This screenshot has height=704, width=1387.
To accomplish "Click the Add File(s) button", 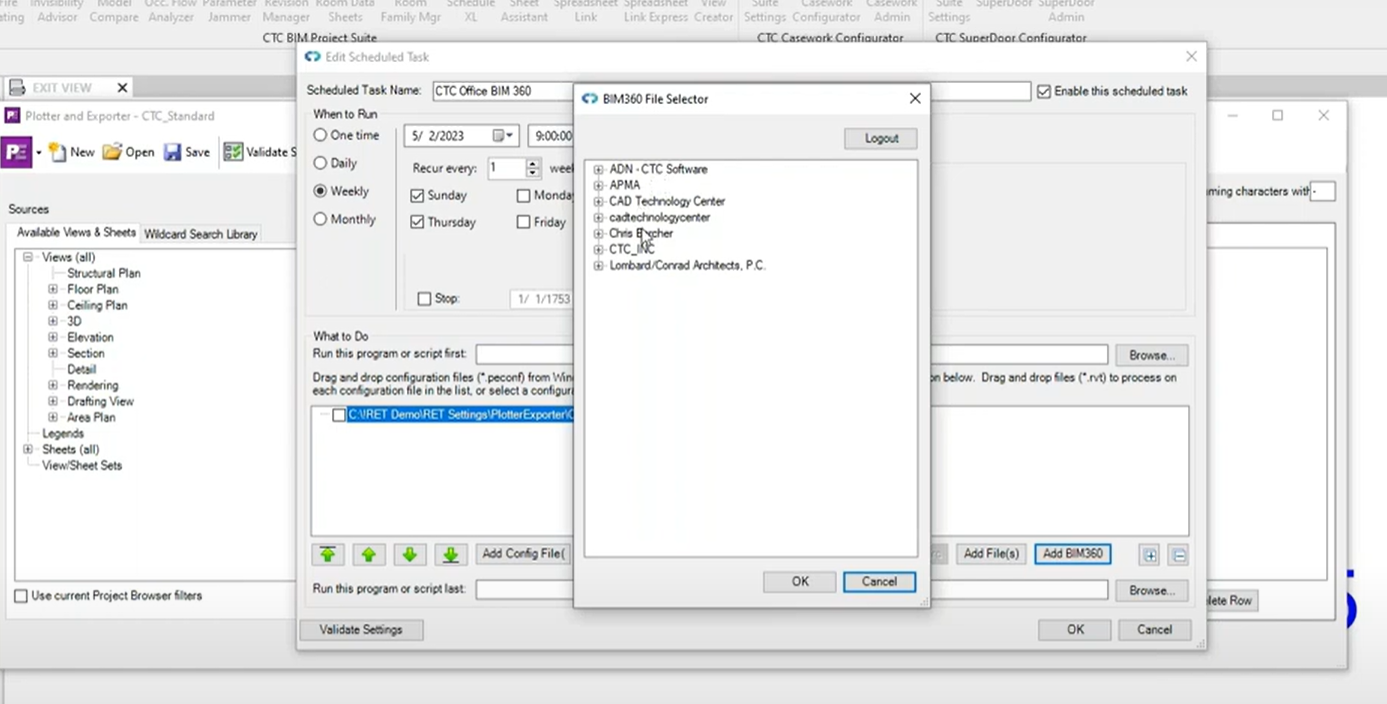I will [x=991, y=553].
